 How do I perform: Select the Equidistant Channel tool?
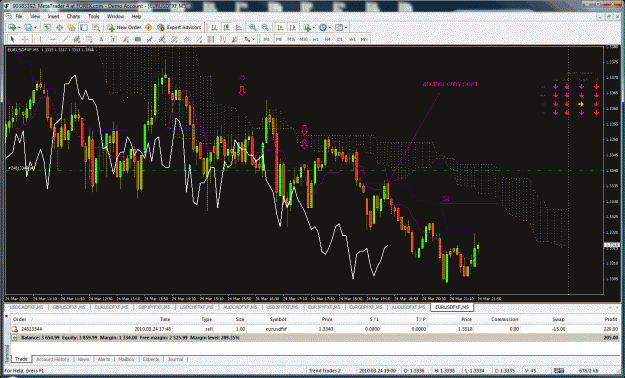point(77,39)
